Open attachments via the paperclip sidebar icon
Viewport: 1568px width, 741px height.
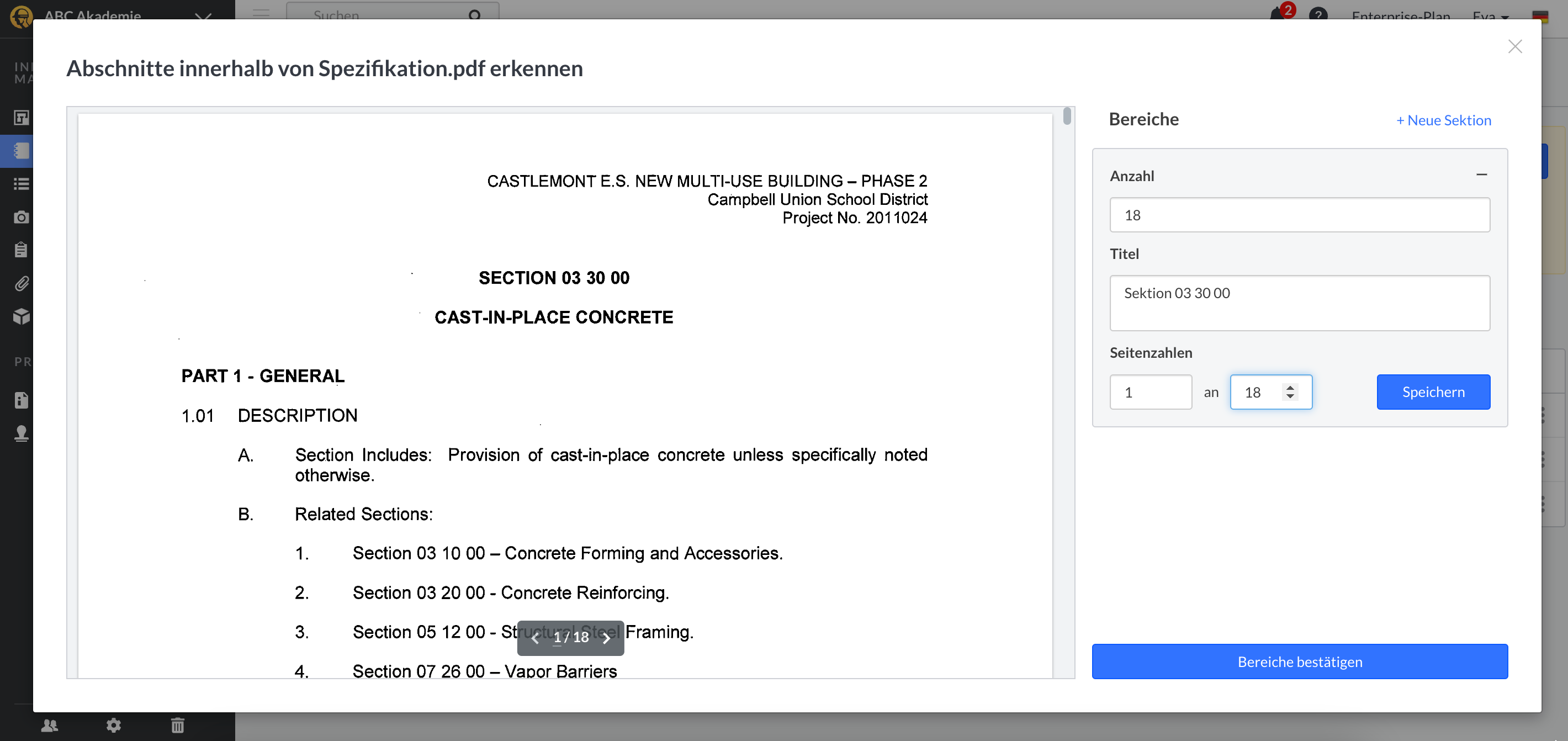click(x=22, y=284)
